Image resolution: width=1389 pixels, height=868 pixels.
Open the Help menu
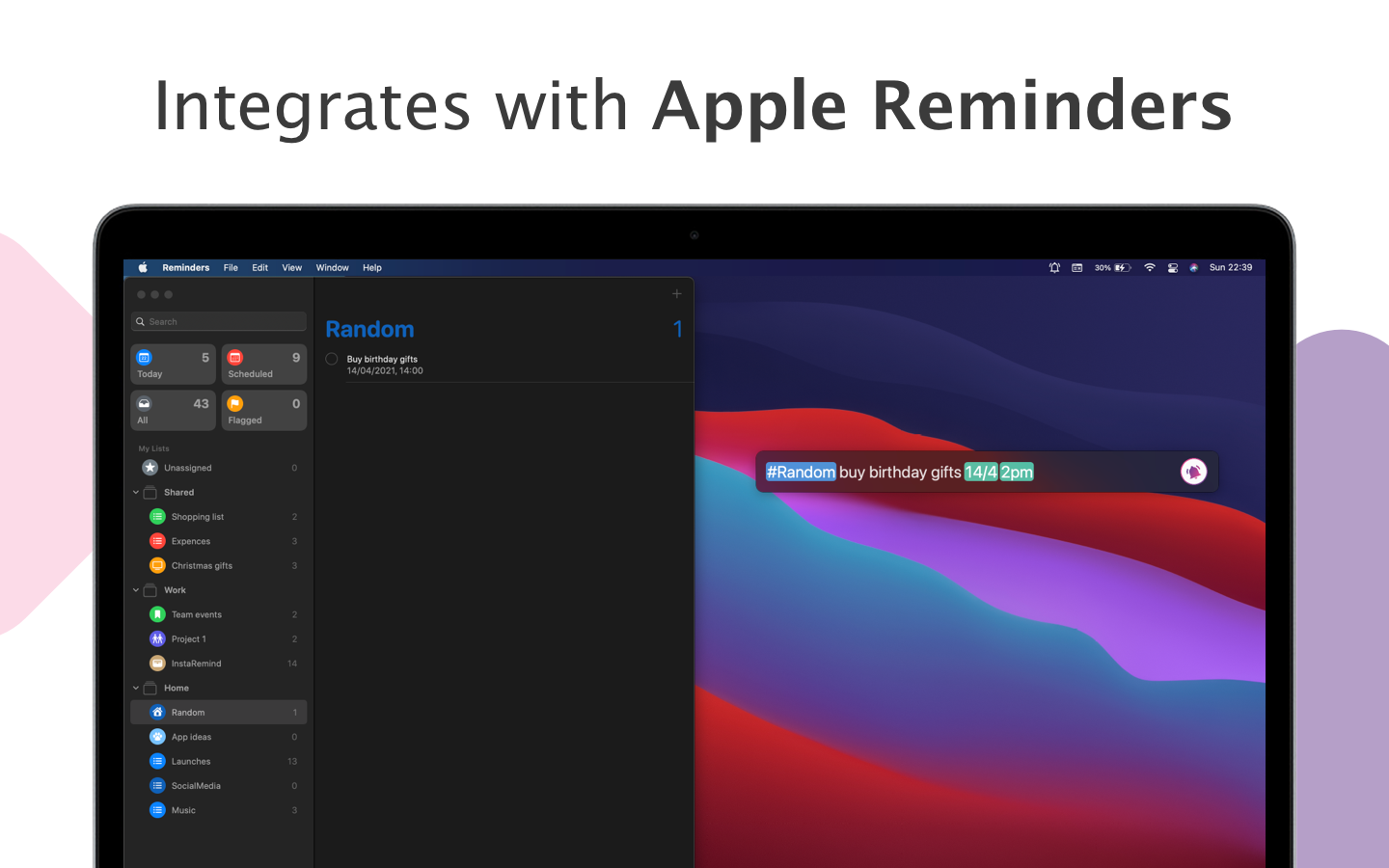(372, 268)
